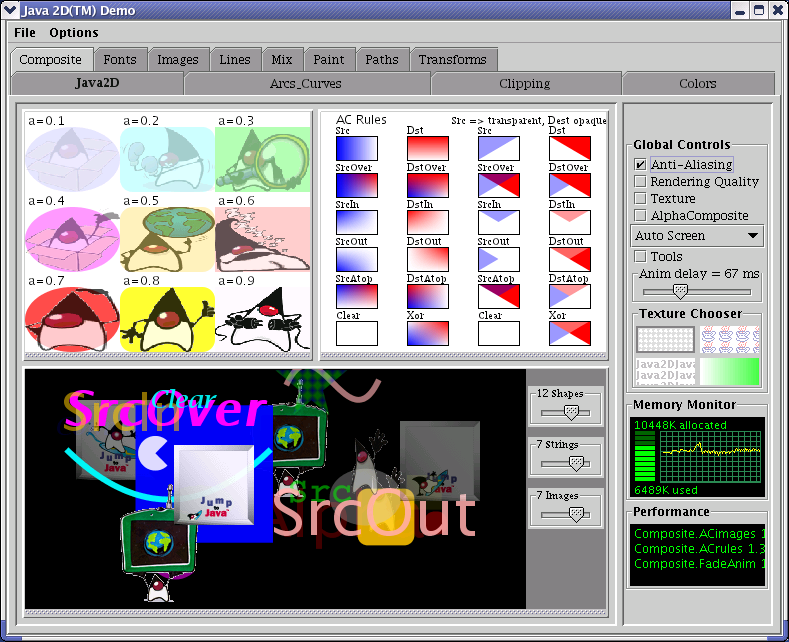The image size is (789, 642).
Task: Click the 10448K allocated text
Action: (680, 425)
